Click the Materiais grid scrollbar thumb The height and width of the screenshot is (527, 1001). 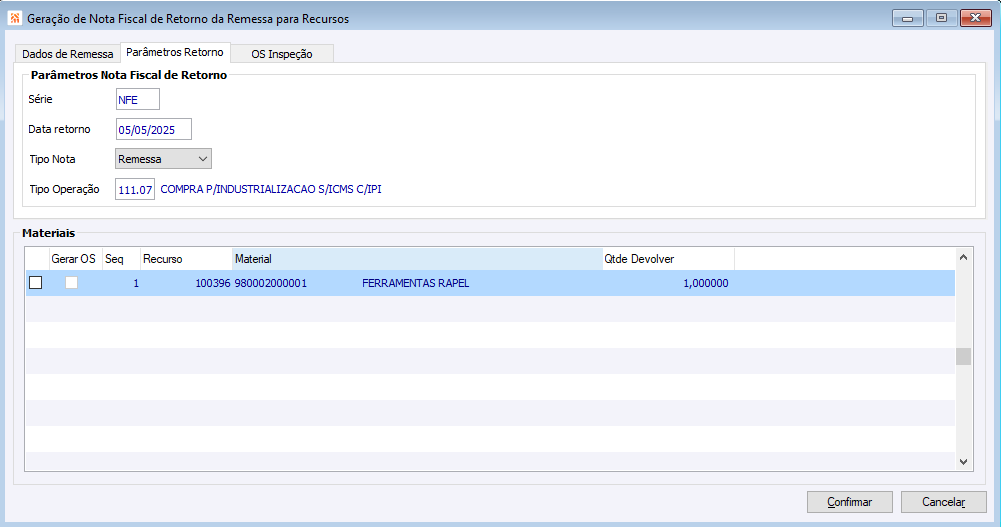point(963,357)
